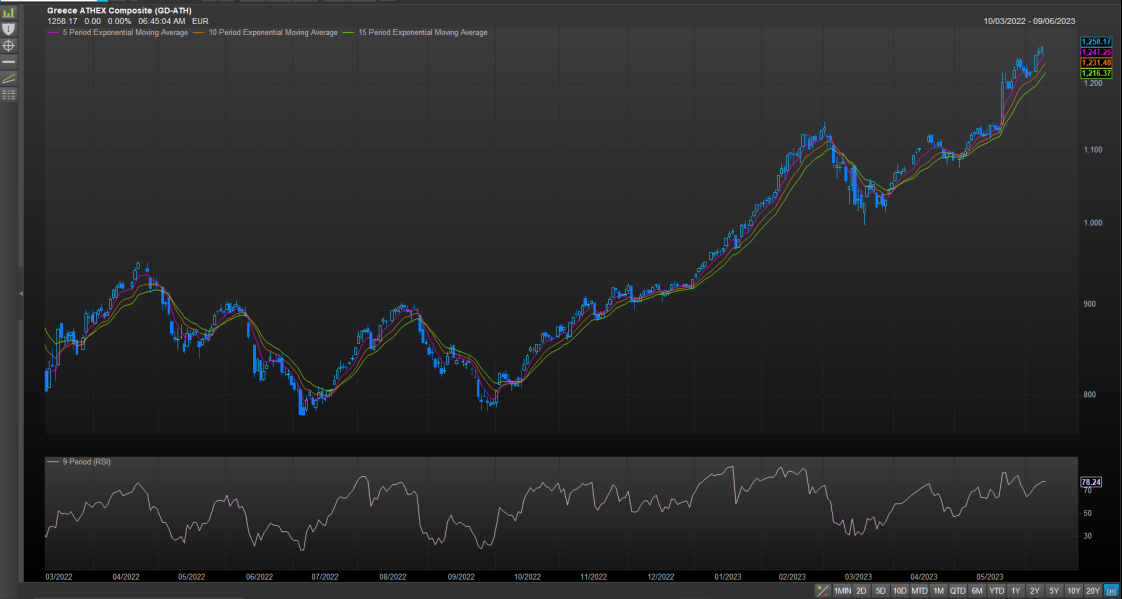Click the drawing pencil icon beside 1MIN
The height and width of the screenshot is (599, 1122).
point(822,590)
